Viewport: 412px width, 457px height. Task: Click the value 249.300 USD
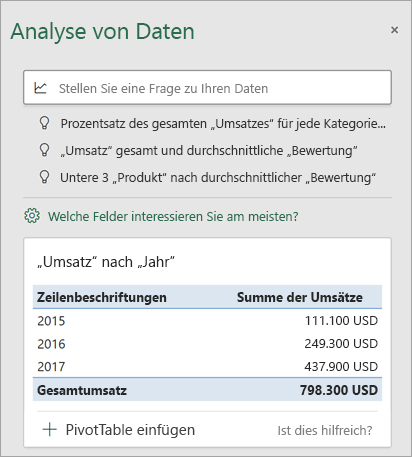click(x=341, y=344)
